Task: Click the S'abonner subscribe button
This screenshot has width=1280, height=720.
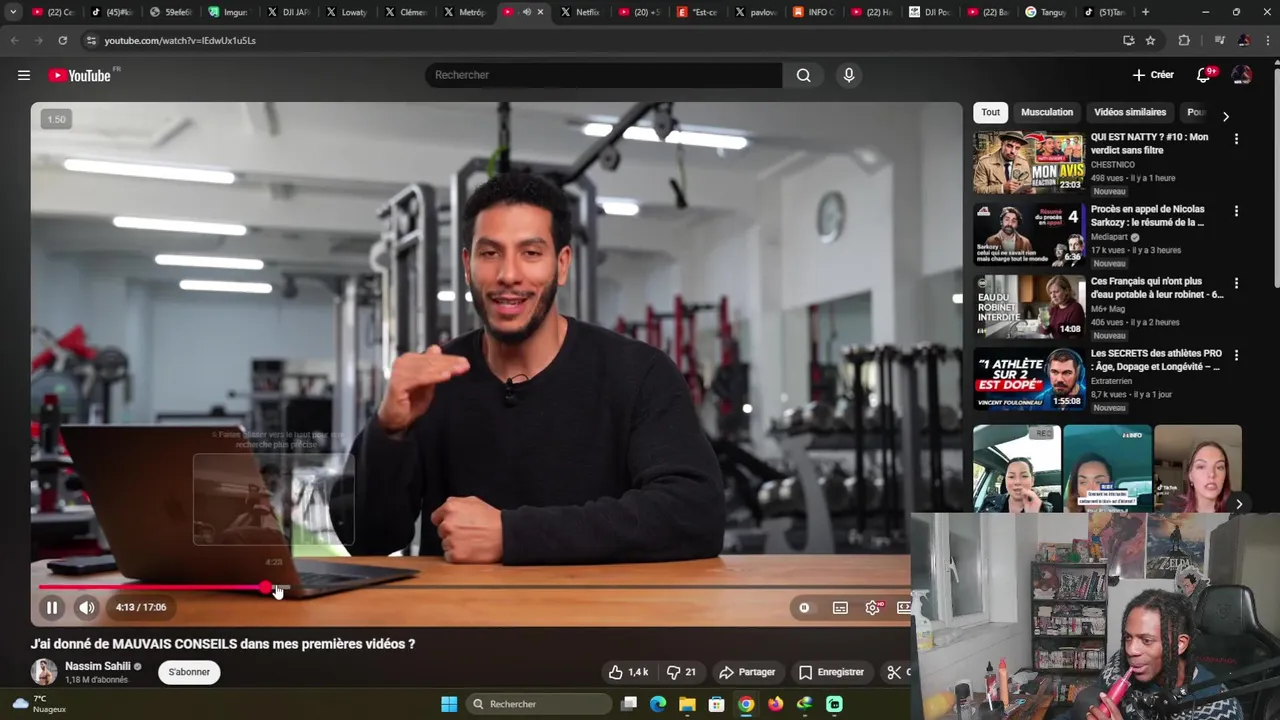Action: pyautogui.click(x=189, y=672)
